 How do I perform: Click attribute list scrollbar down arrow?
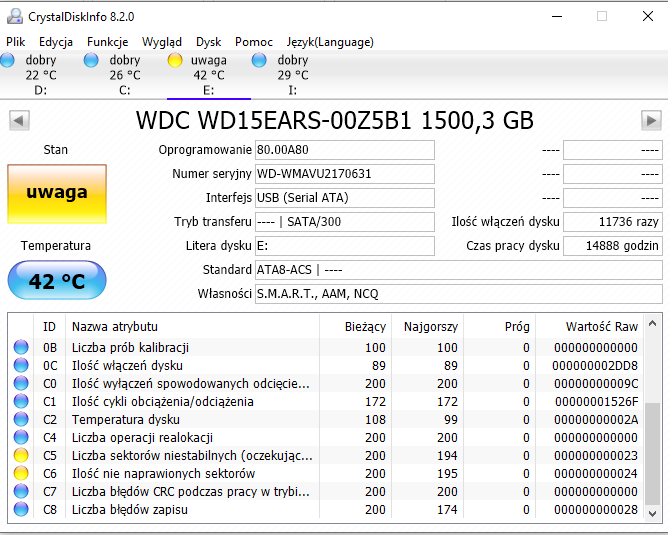coord(652,514)
